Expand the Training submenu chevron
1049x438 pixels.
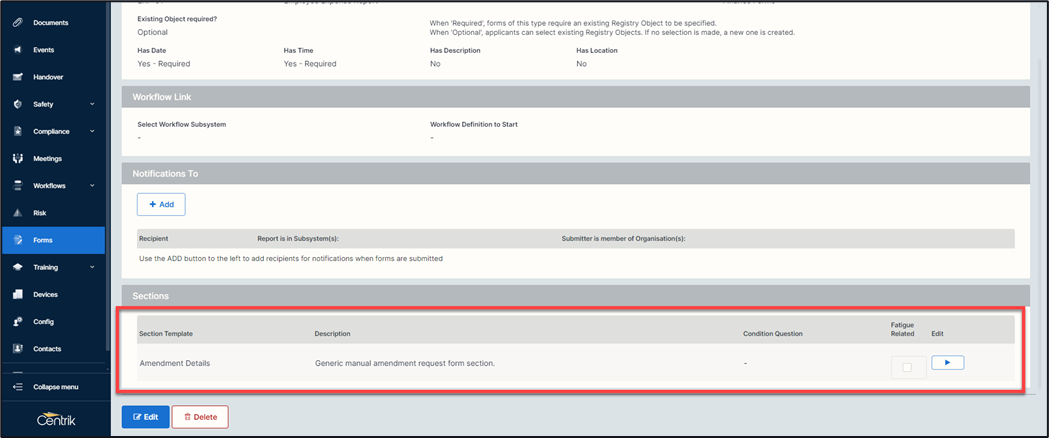92,267
